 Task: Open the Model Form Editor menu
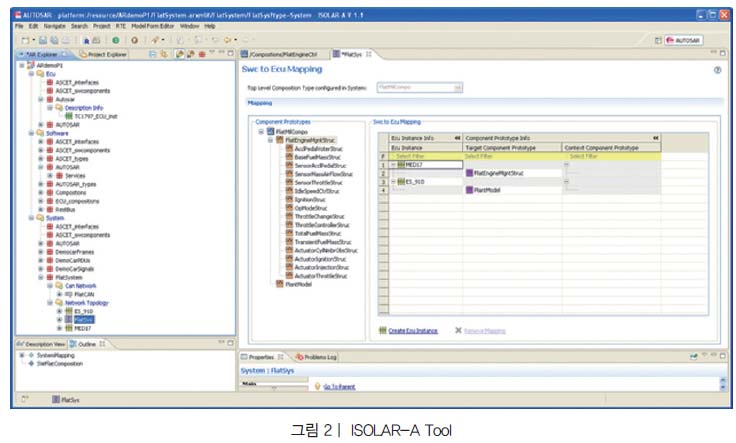(x=152, y=26)
